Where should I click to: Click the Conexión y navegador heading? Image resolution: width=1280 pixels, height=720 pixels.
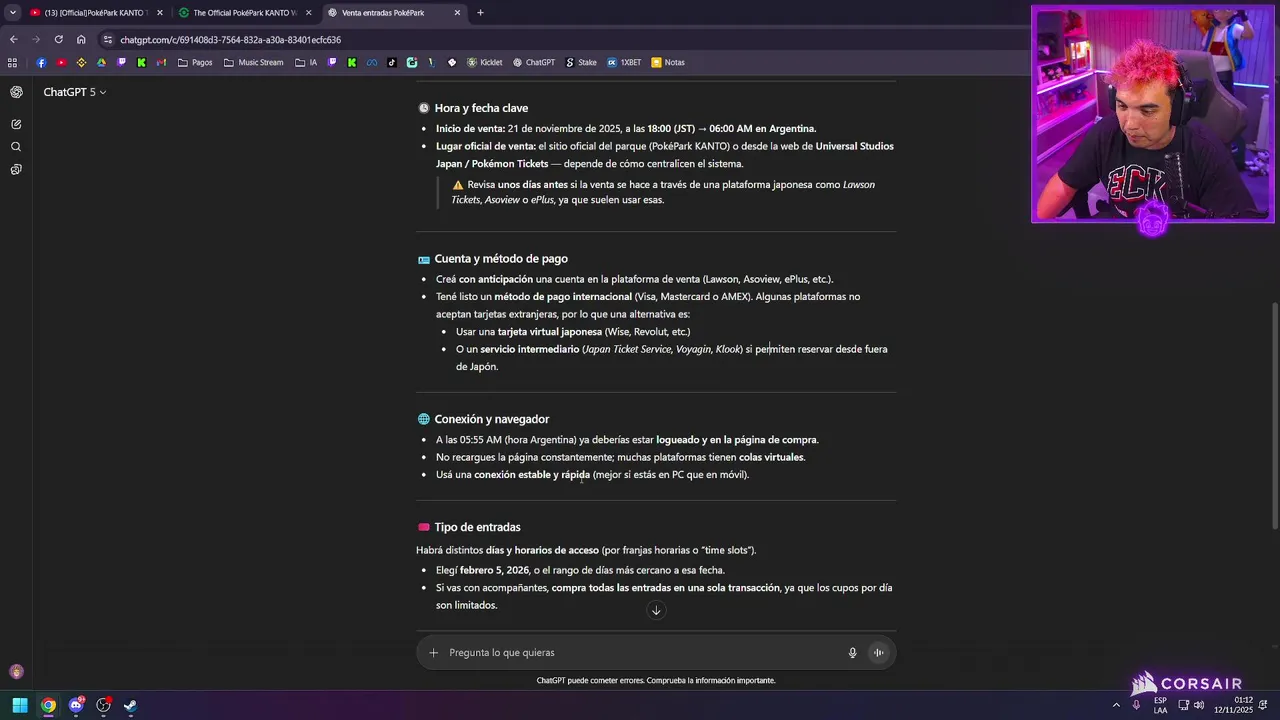click(x=492, y=419)
